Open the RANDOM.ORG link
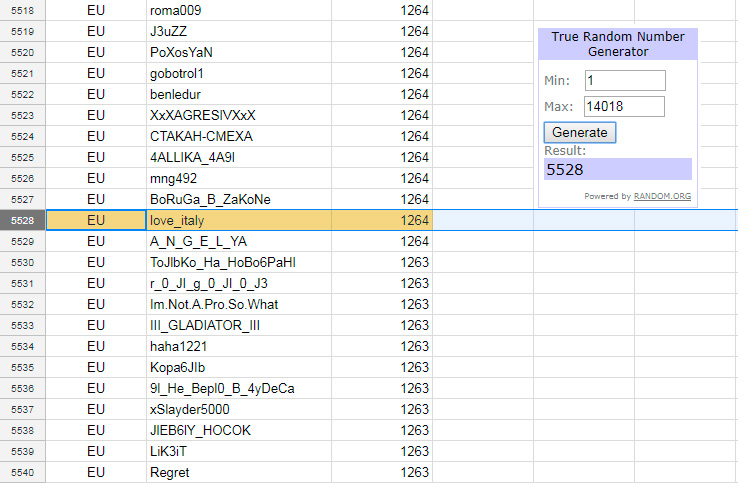The height and width of the screenshot is (483, 738). tap(662, 196)
